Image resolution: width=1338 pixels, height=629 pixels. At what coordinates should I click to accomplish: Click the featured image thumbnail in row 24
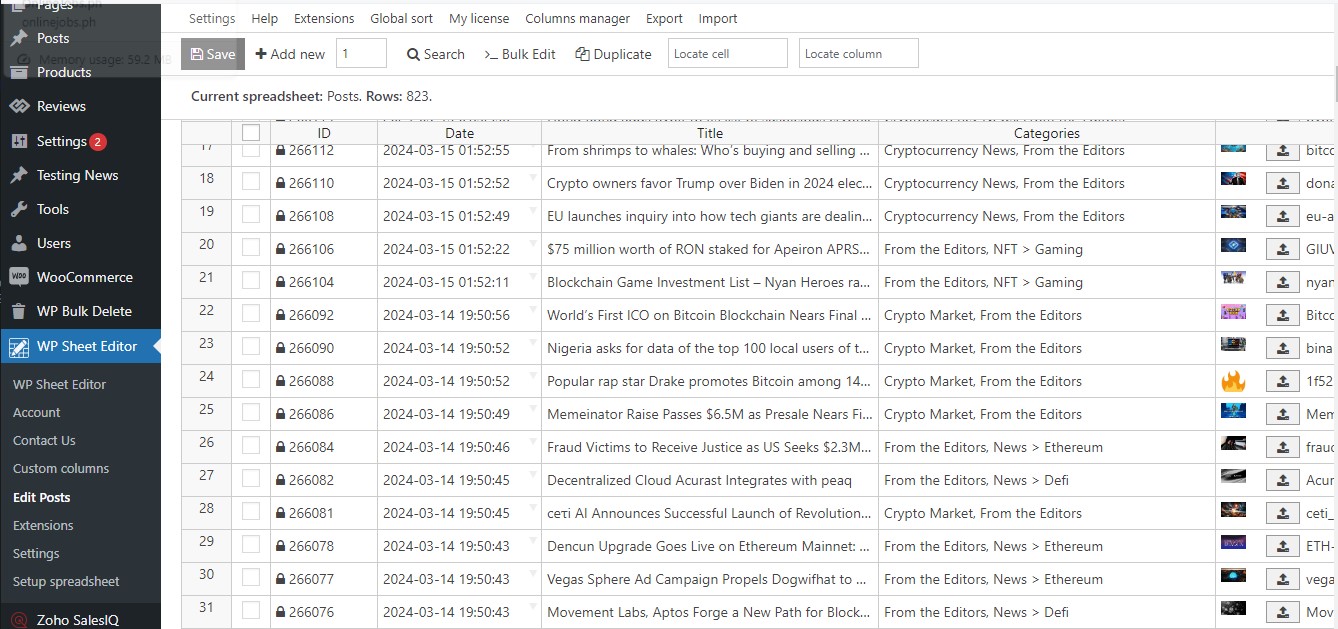coord(1233,381)
